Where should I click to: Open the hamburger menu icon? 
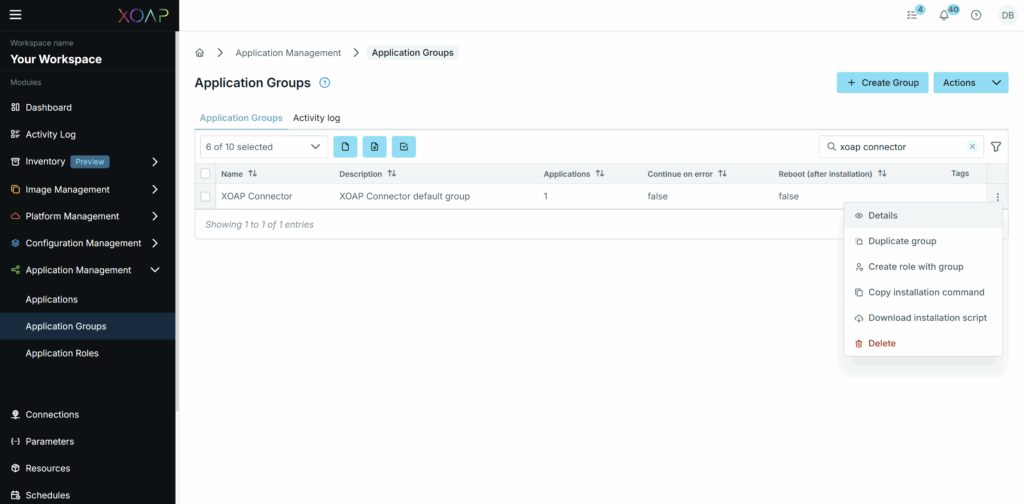(16, 15)
